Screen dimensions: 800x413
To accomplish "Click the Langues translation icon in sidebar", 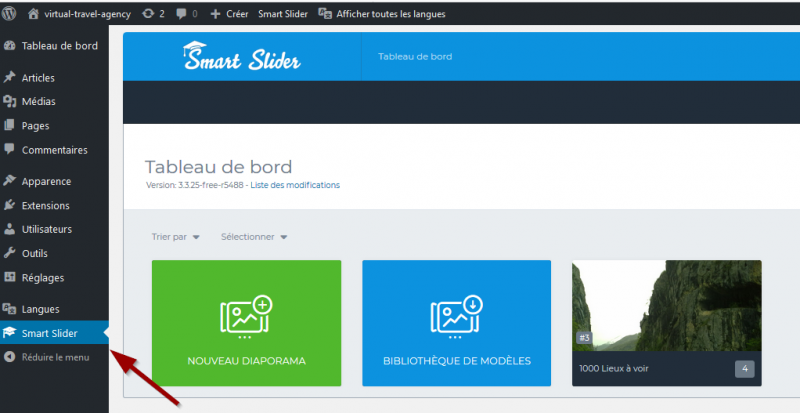I will coord(10,308).
